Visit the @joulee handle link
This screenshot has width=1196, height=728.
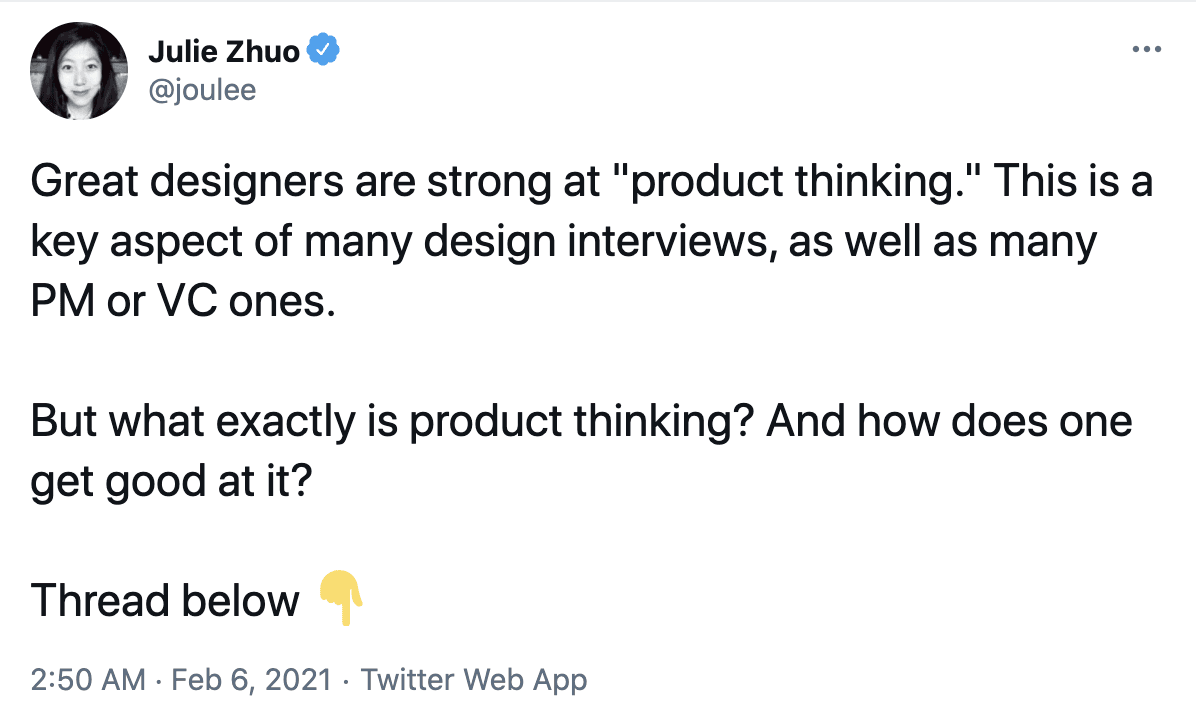[x=202, y=90]
